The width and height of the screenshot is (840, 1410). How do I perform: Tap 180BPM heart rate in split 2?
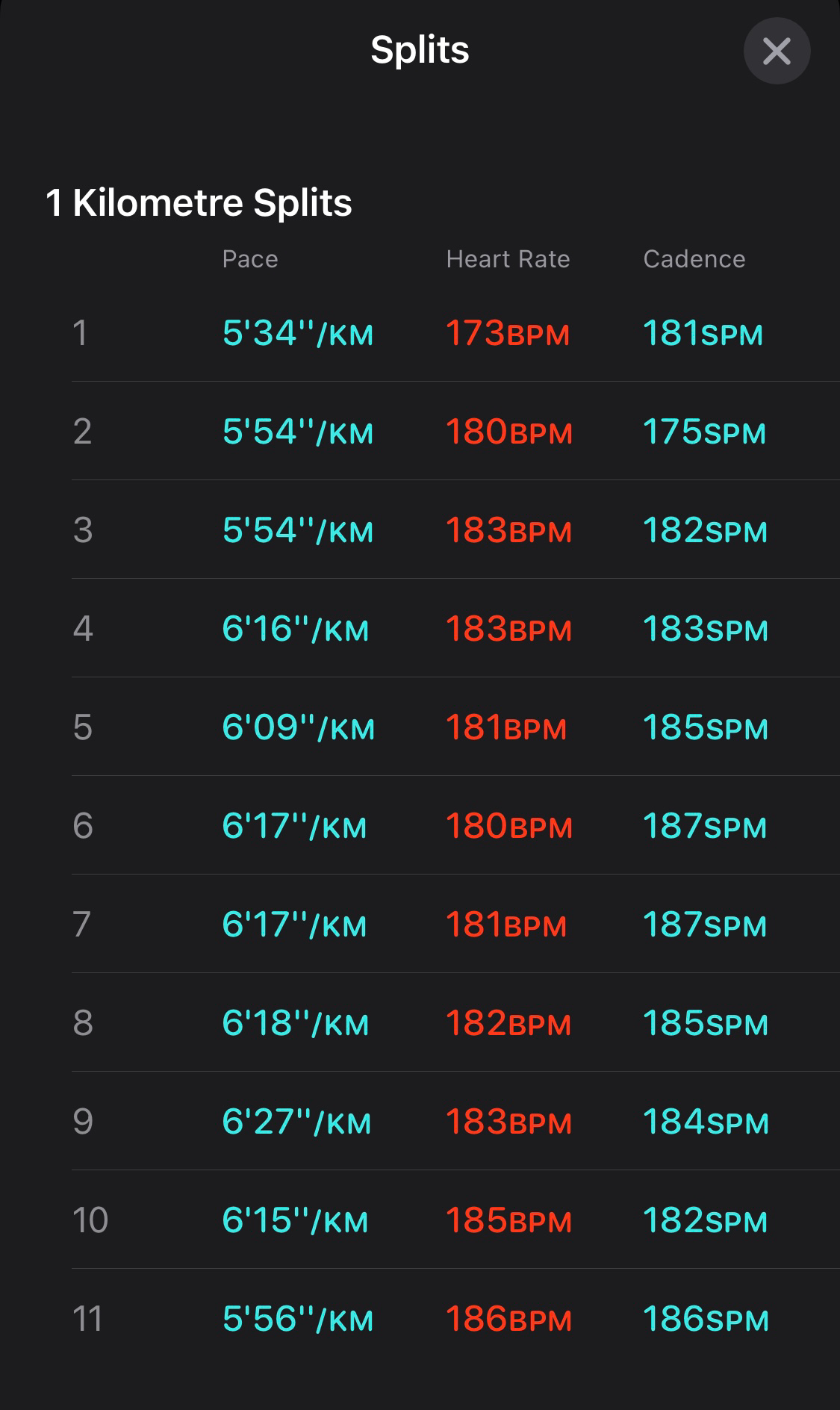pos(508,432)
